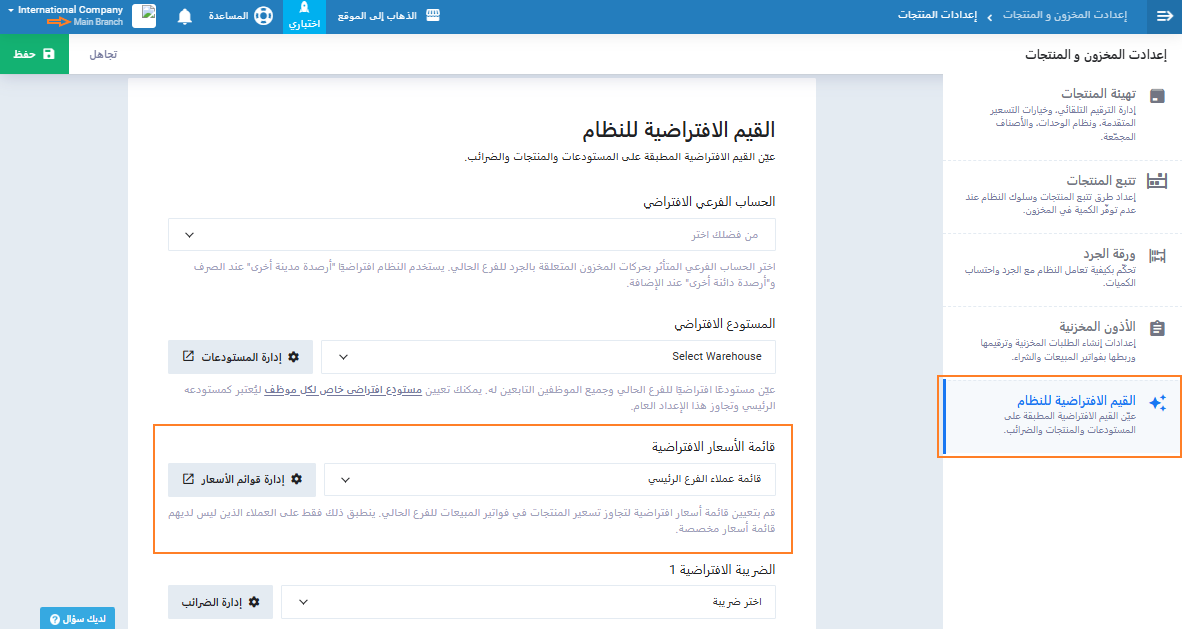The width and height of the screenshot is (1182, 629).
Task: Click the top-right navigation menu arrow icon
Action: [x=1164, y=17]
